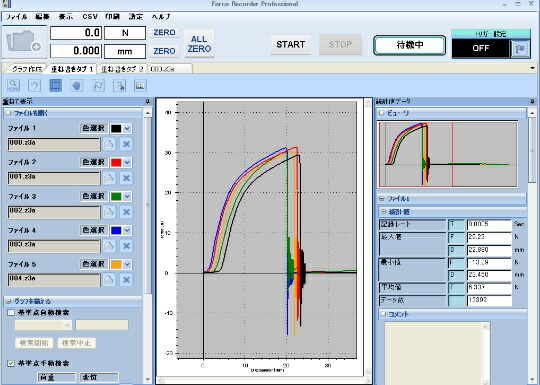Click the blue color swatch for ファイル 4

(116, 230)
